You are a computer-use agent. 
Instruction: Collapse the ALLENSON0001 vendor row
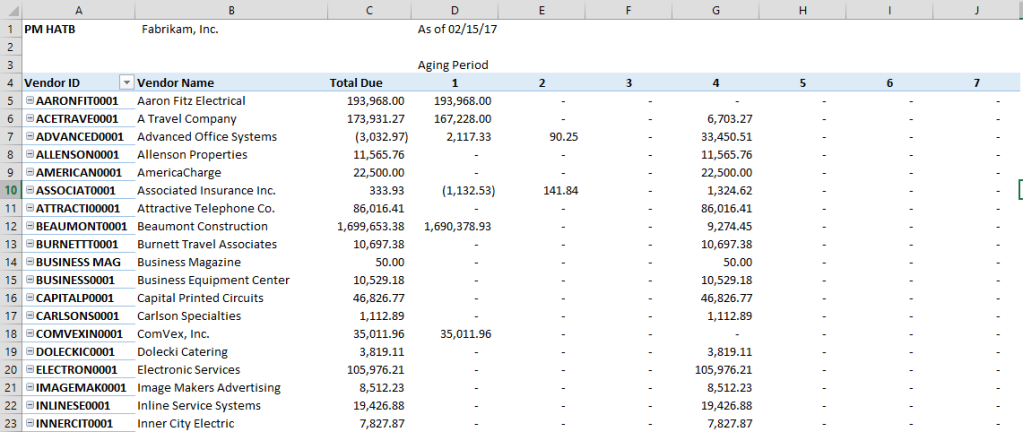tap(29, 155)
